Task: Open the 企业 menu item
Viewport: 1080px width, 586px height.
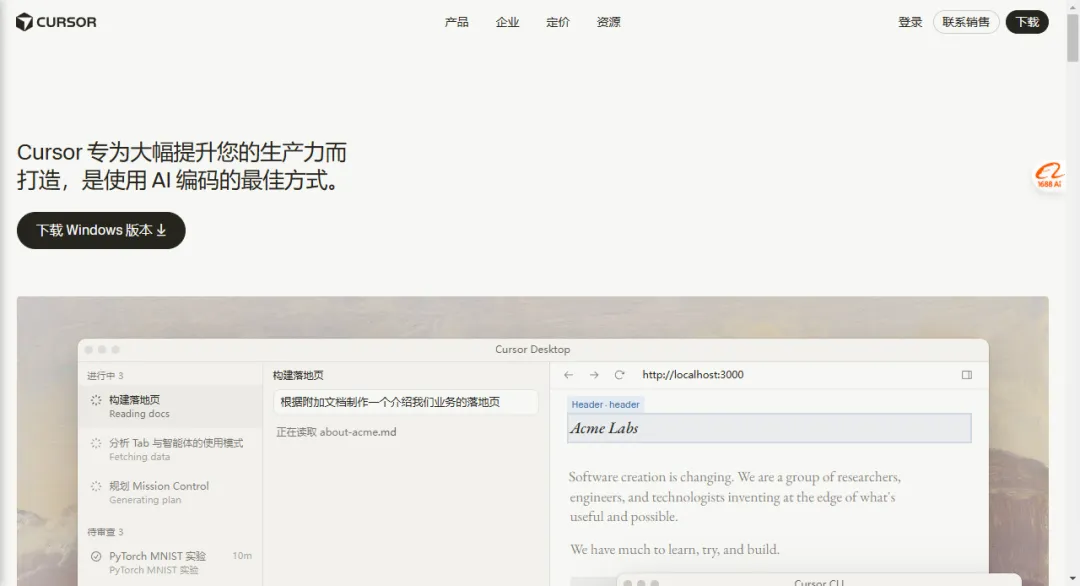Action: 508,22
